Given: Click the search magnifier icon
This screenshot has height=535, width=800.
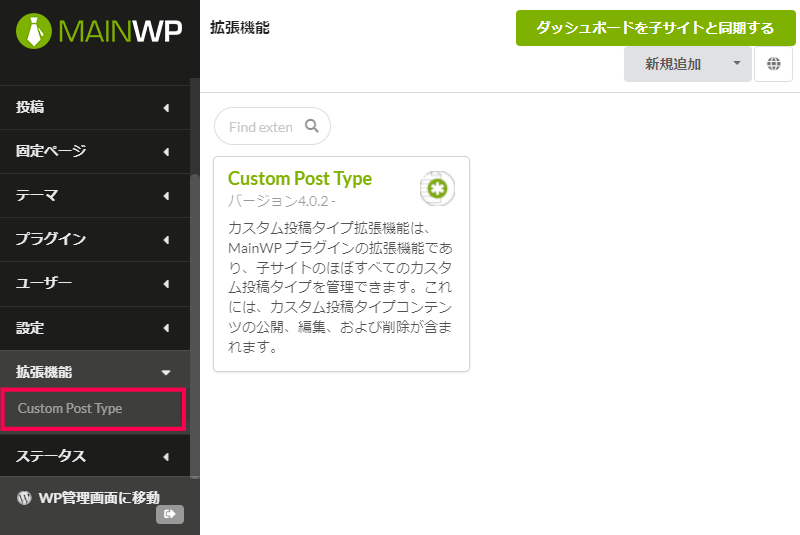Looking at the screenshot, I should pyautogui.click(x=312, y=126).
